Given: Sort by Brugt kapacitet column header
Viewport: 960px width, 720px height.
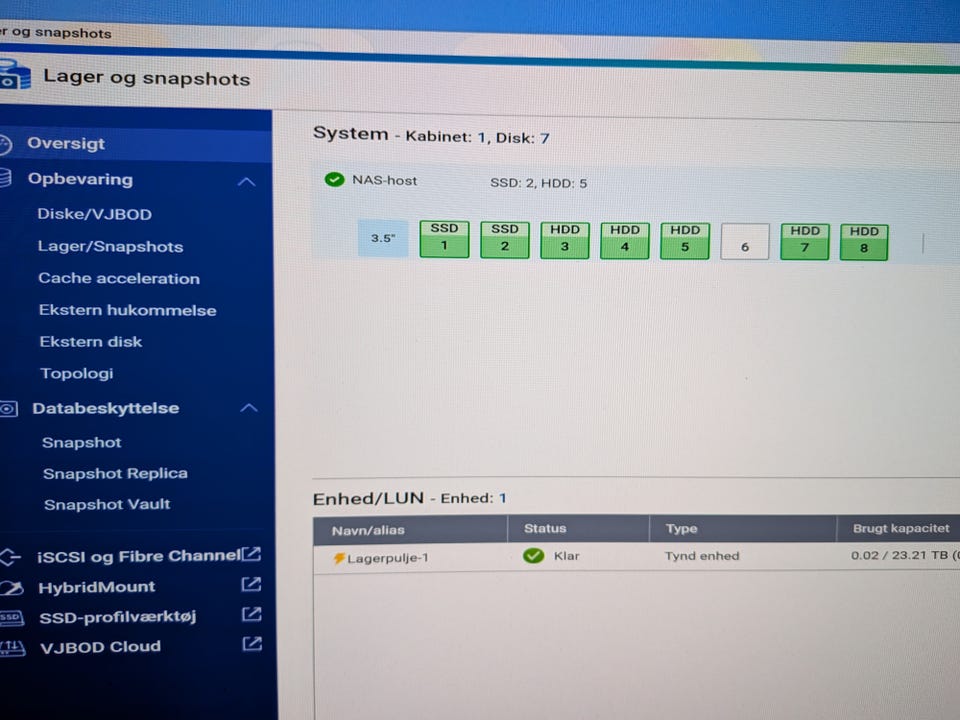Looking at the screenshot, I should [x=899, y=528].
